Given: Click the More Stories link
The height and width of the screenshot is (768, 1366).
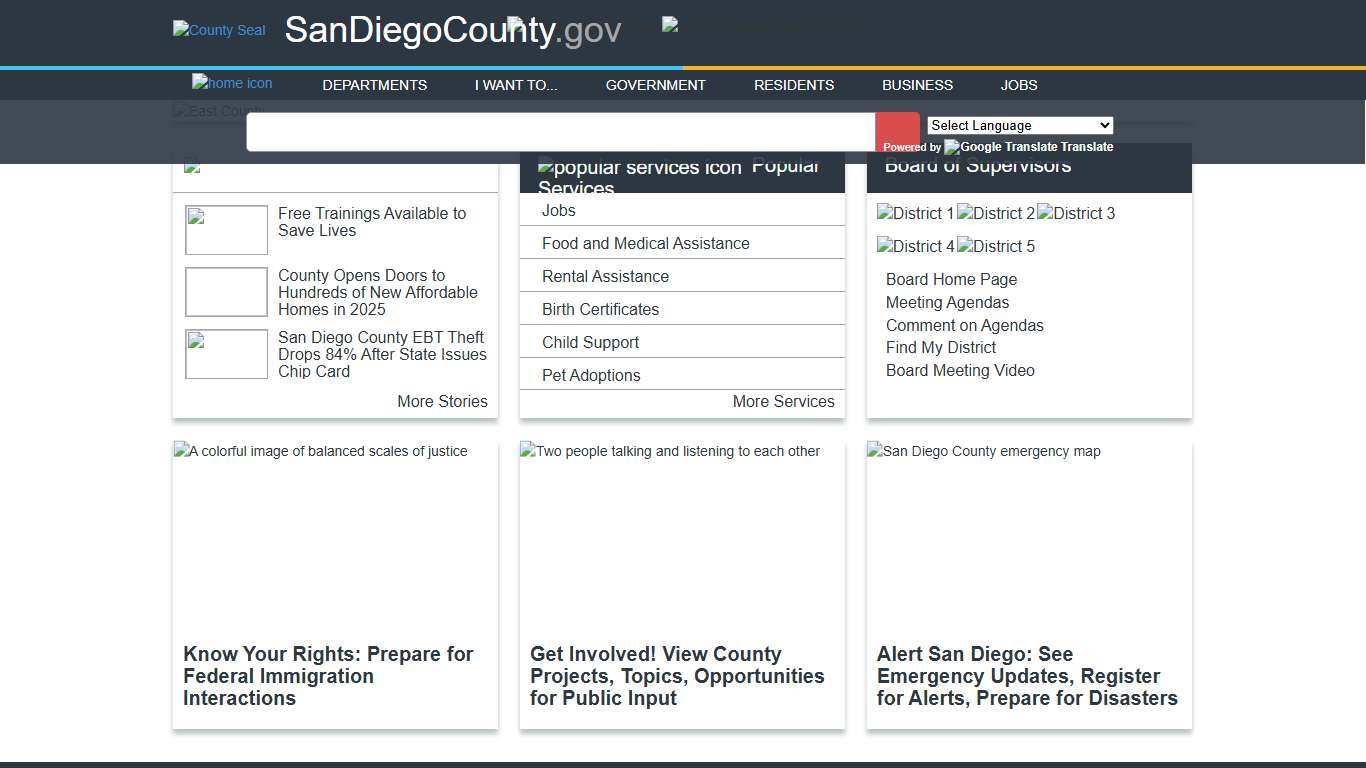Looking at the screenshot, I should pos(442,401).
